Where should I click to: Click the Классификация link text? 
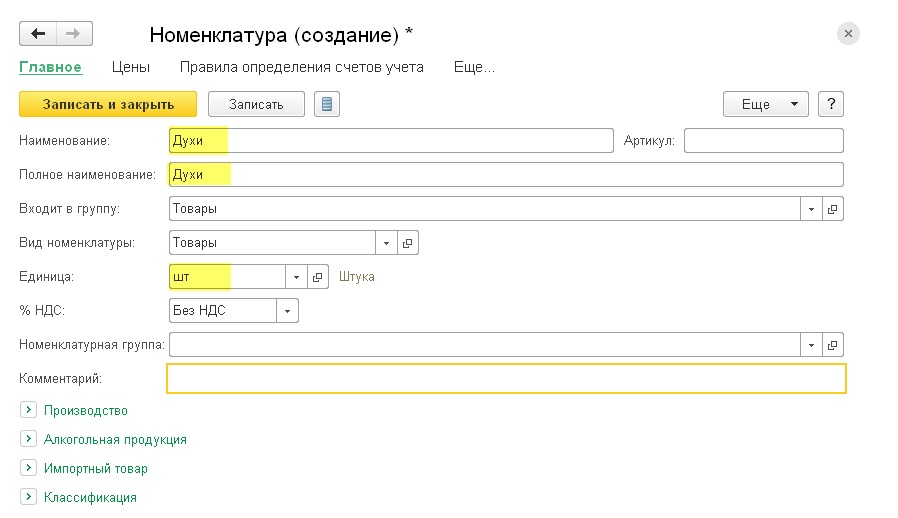(x=90, y=497)
